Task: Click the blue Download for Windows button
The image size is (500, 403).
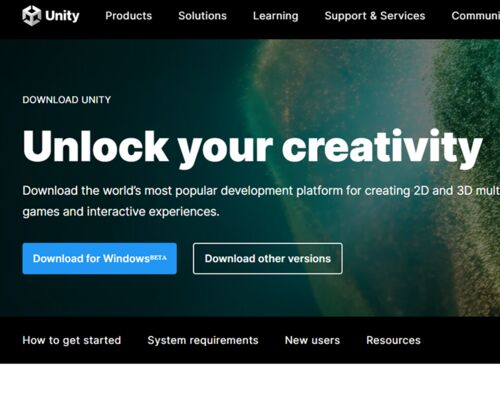Action: click(x=100, y=259)
